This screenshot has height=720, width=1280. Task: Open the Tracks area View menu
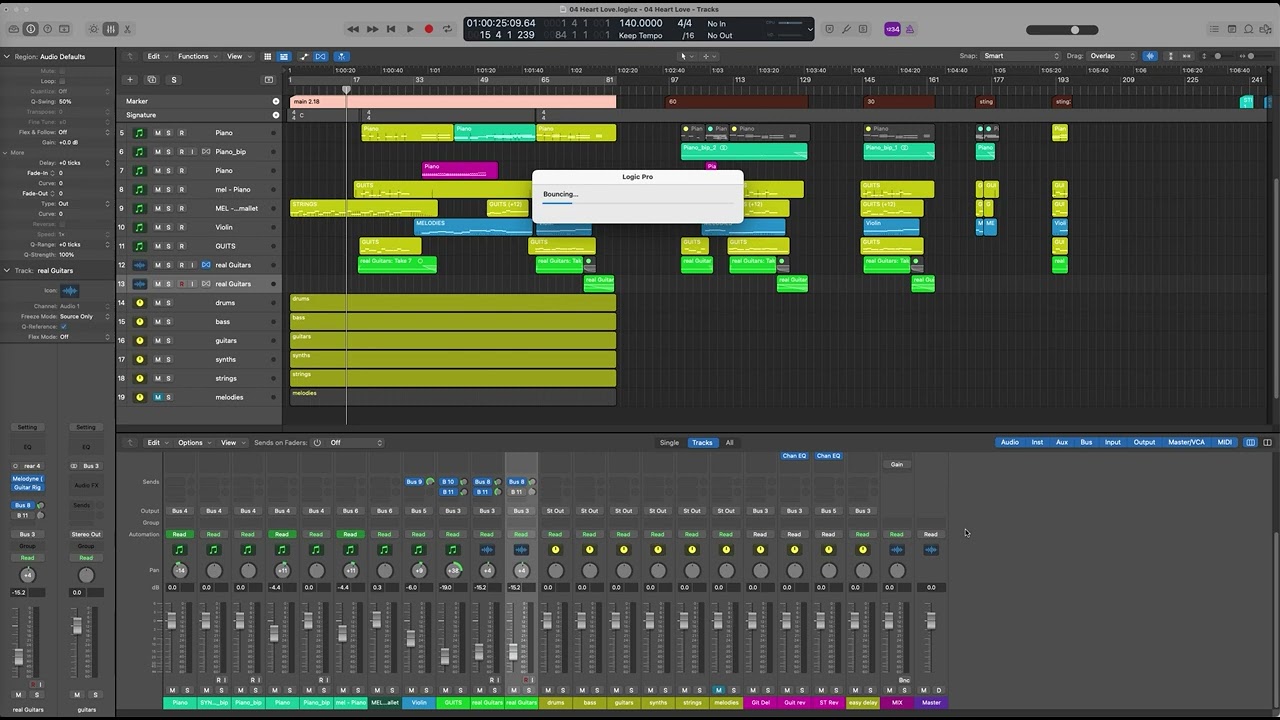pyautogui.click(x=237, y=56)
